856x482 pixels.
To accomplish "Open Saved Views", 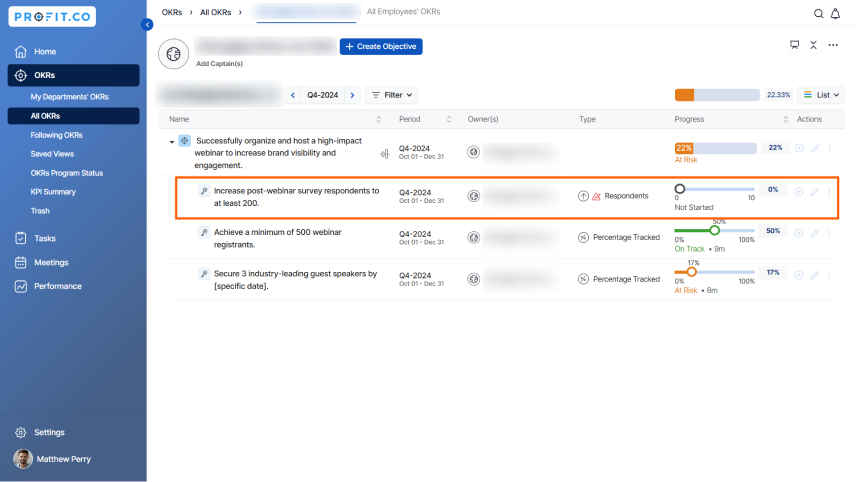I will pos(52,154).
